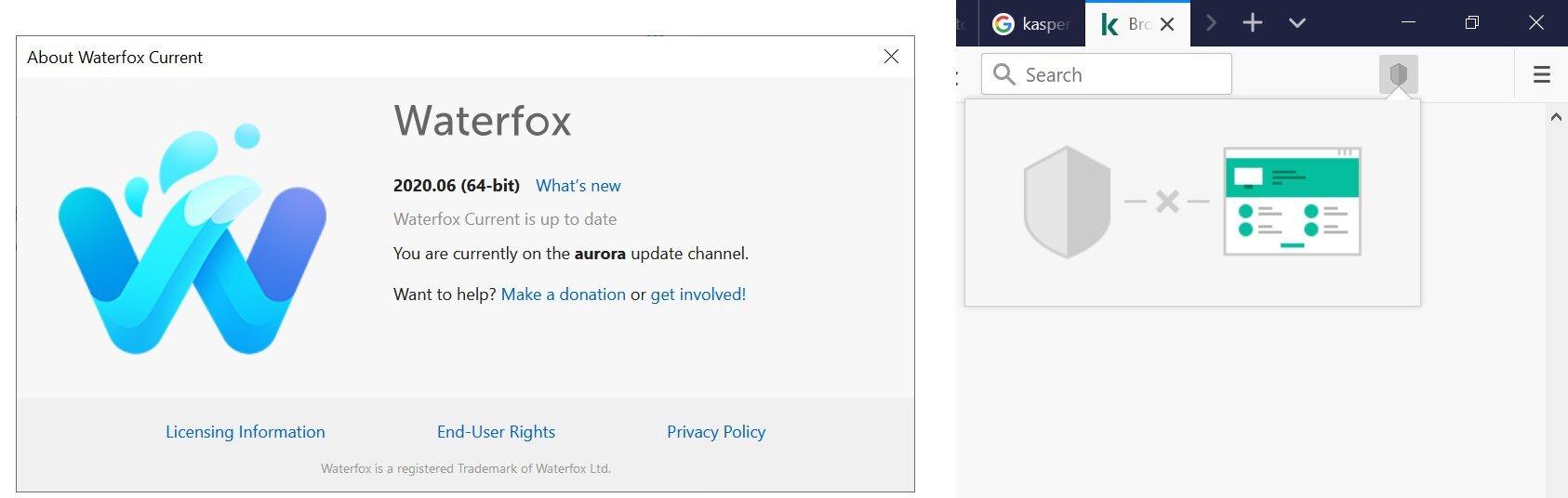Open the Privacy Policy link
1568x498 pixels.
point(716,432)
